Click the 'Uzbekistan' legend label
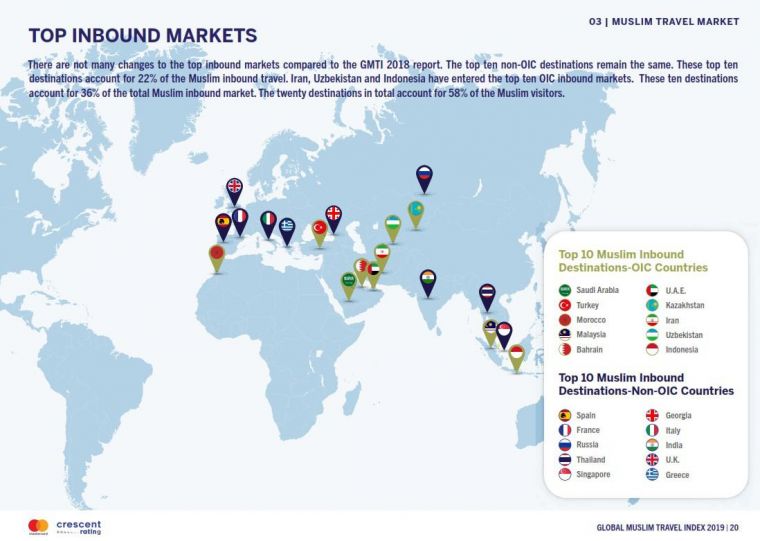This screenshot has height=541, width=760. click(x=683, y=335)
